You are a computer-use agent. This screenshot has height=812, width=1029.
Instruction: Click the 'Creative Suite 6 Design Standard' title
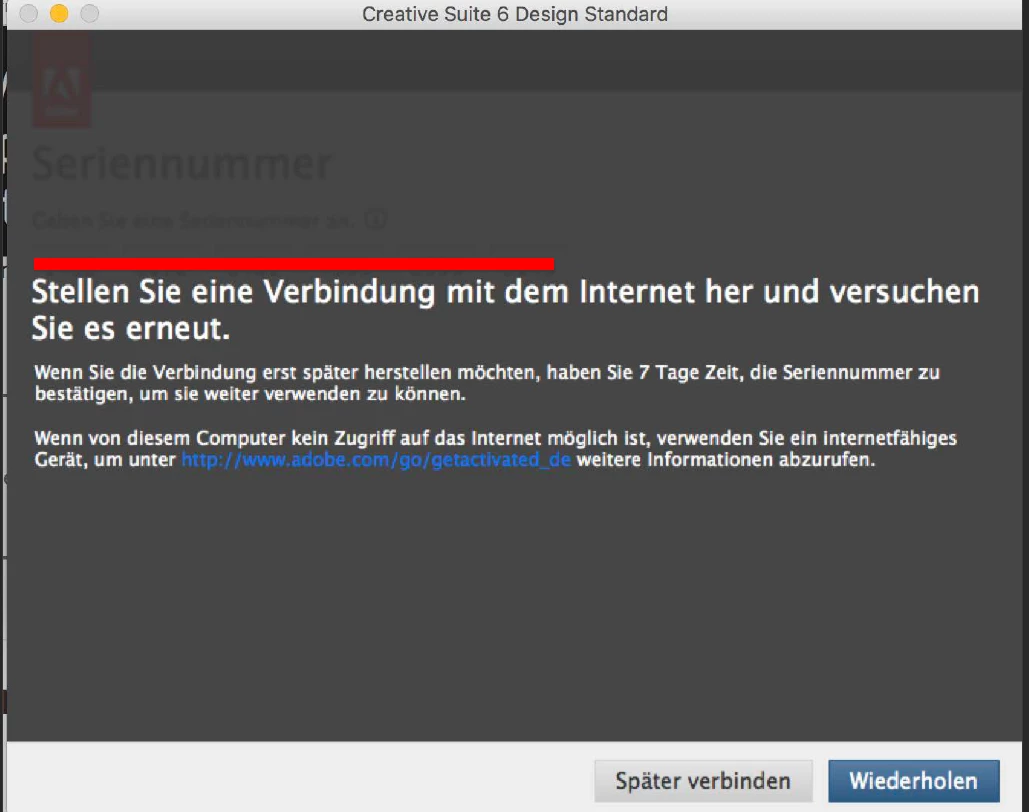pos(514,14)
